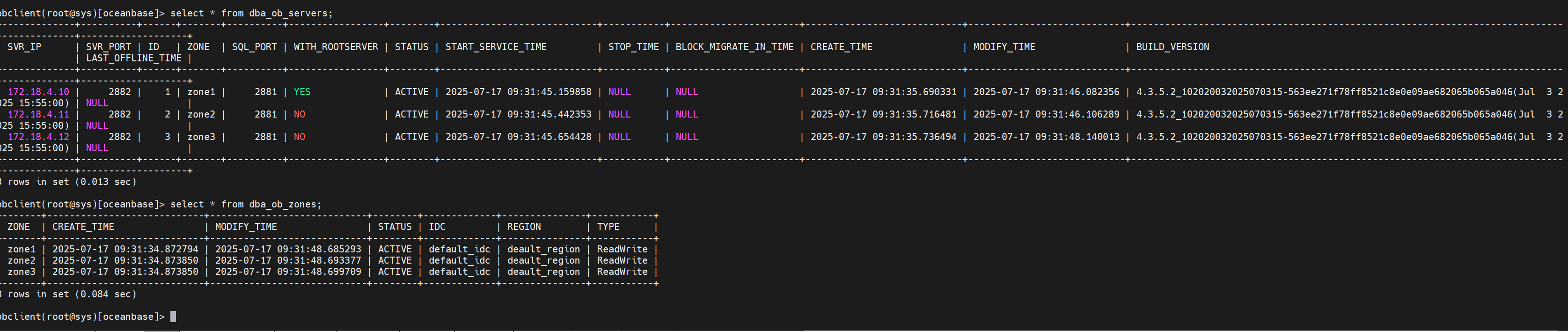Image resolution: width=1568 pixels, height=332 pixels.
Task: Click the IDC column header
Action: click(x=436, y=227)
